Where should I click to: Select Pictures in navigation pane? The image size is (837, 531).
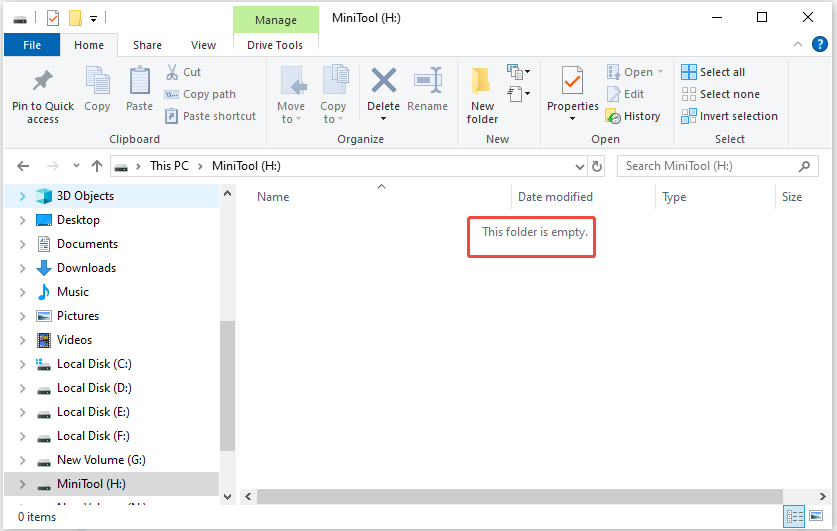[77, 316]
